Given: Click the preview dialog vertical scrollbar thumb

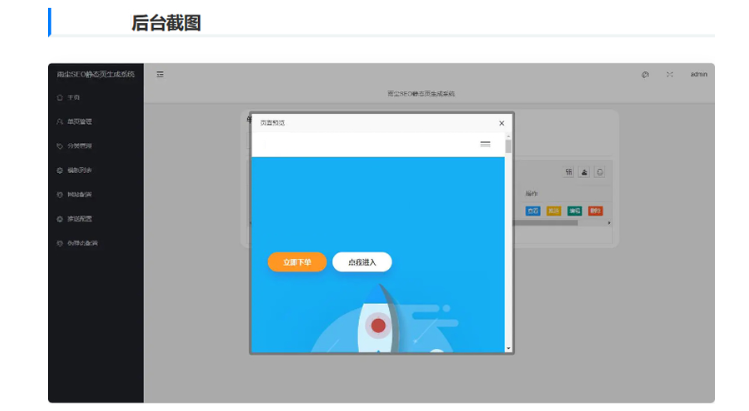Looking at the screenshot, I should [508, 146].
